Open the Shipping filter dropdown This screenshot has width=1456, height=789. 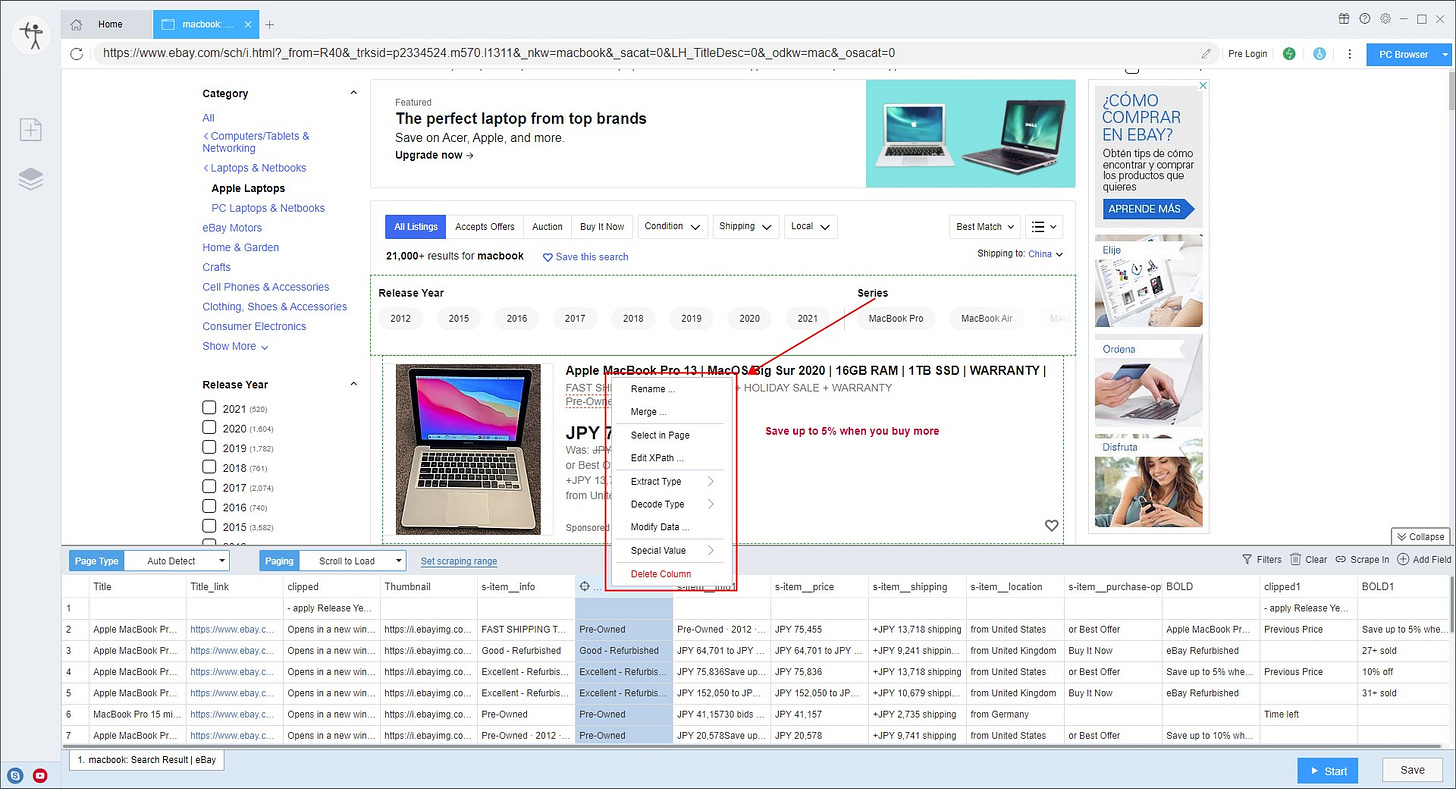pyautogui.click(x=747, y=227)
